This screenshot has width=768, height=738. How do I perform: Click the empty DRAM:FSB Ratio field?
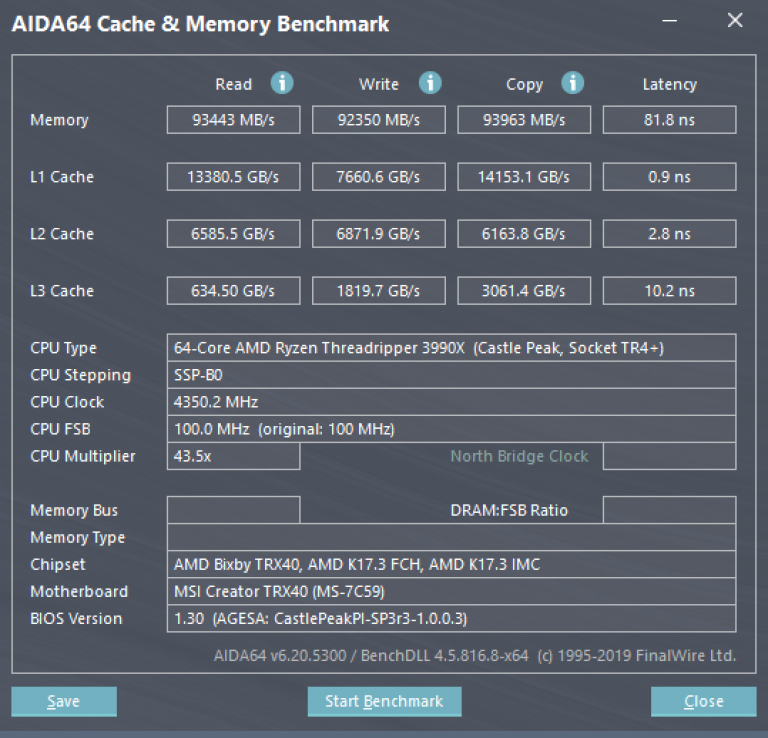point(670,510)
